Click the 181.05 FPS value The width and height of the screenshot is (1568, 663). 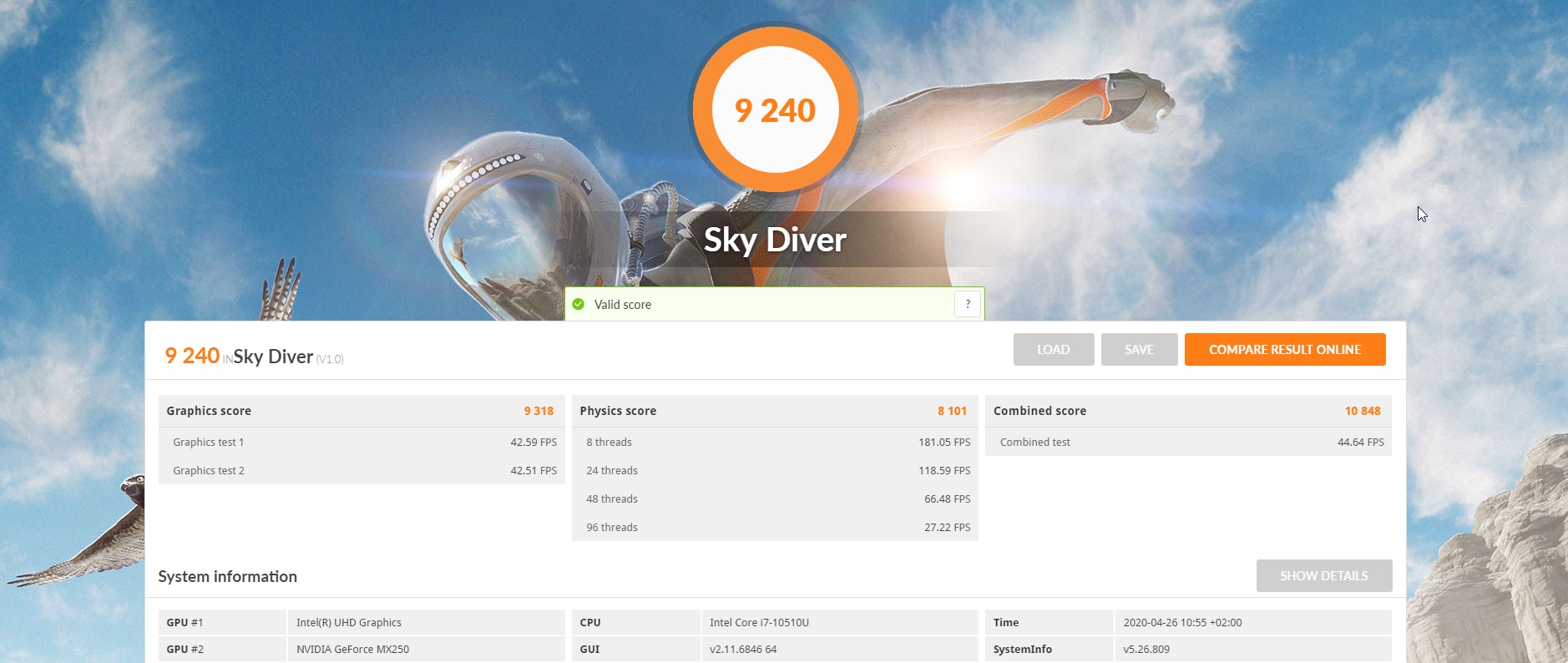pos(944,443)
